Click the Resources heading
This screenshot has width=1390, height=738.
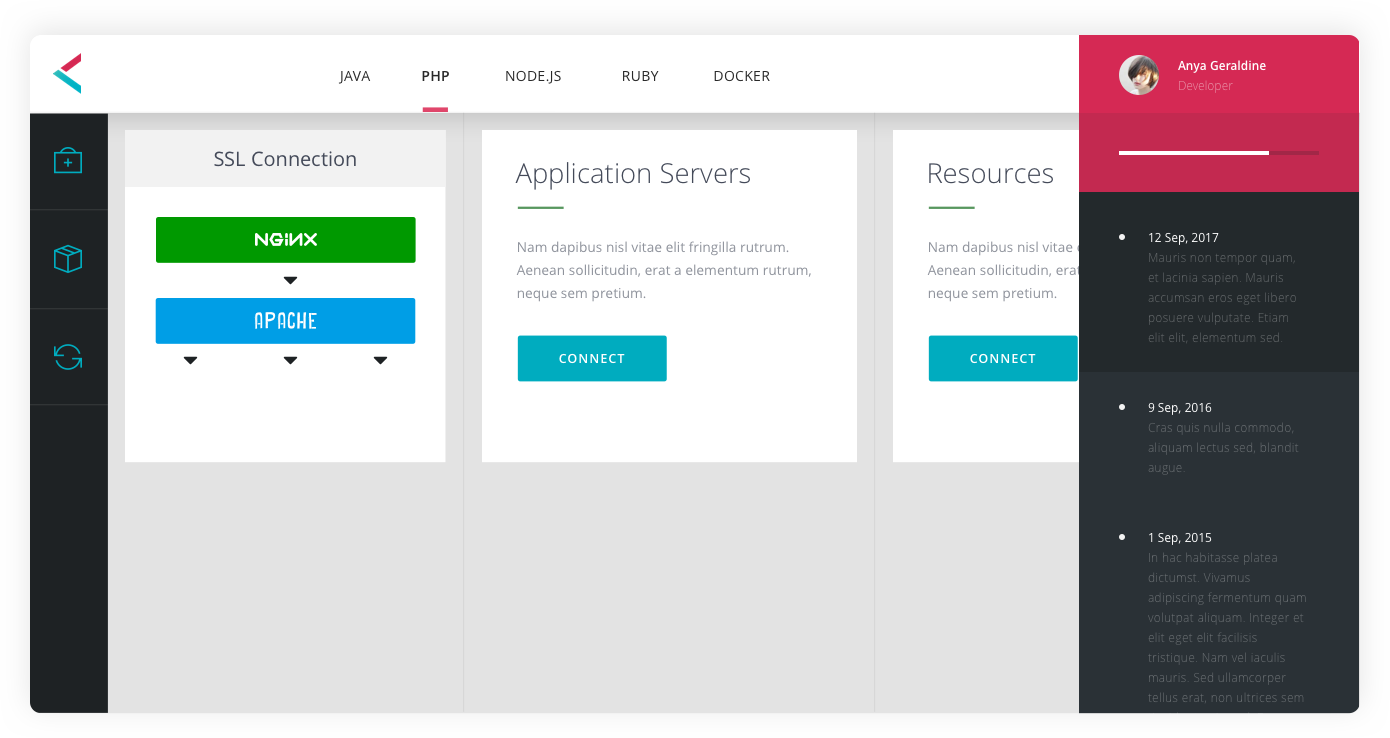(x=990, y=174)
